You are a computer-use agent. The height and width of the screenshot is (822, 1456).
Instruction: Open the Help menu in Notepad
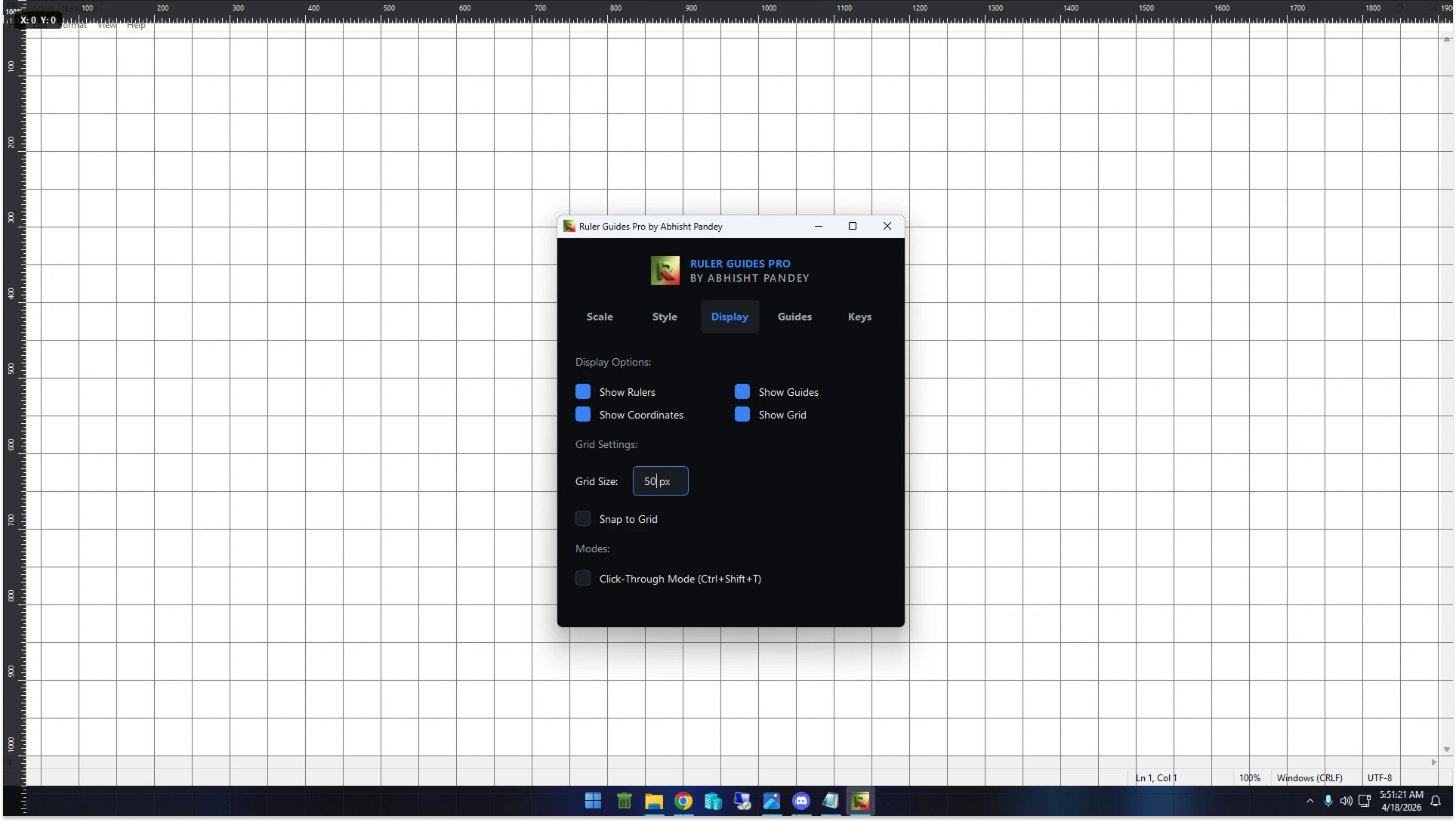(136, 25)
